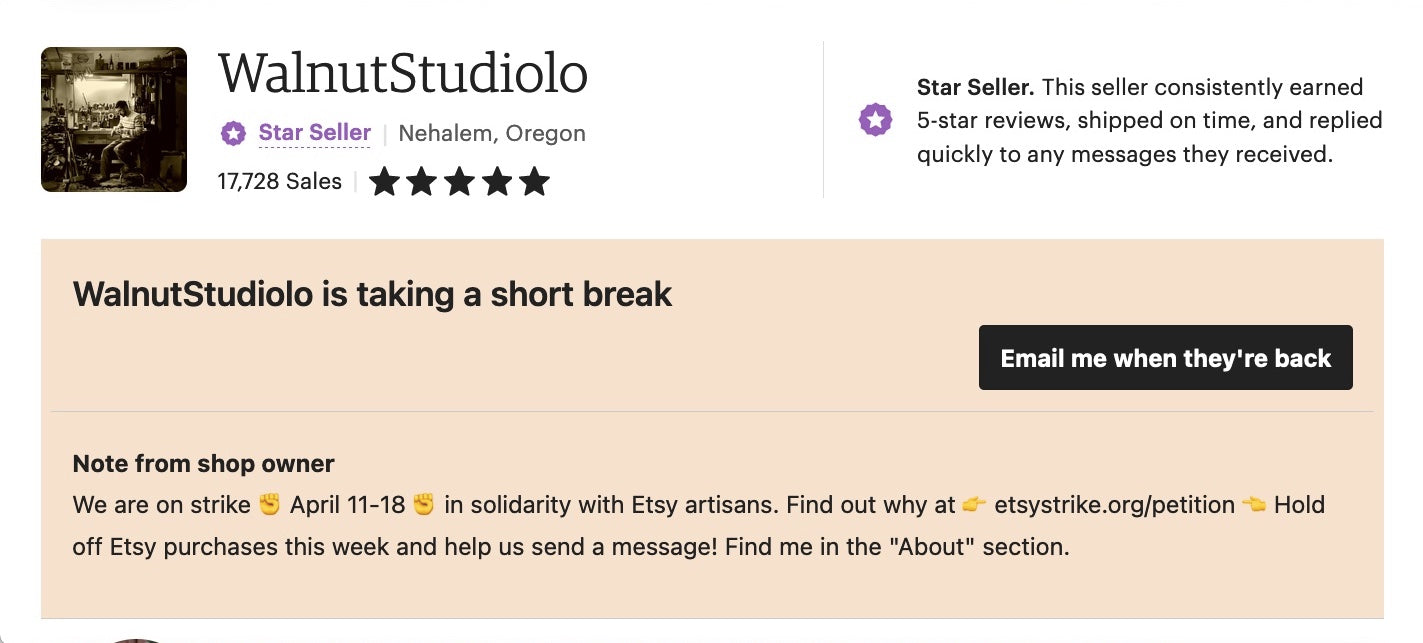This screenshot has height=643, width=1423.
Task: Click the purple Star Seller badge beside the link
Action: [233, 133]
